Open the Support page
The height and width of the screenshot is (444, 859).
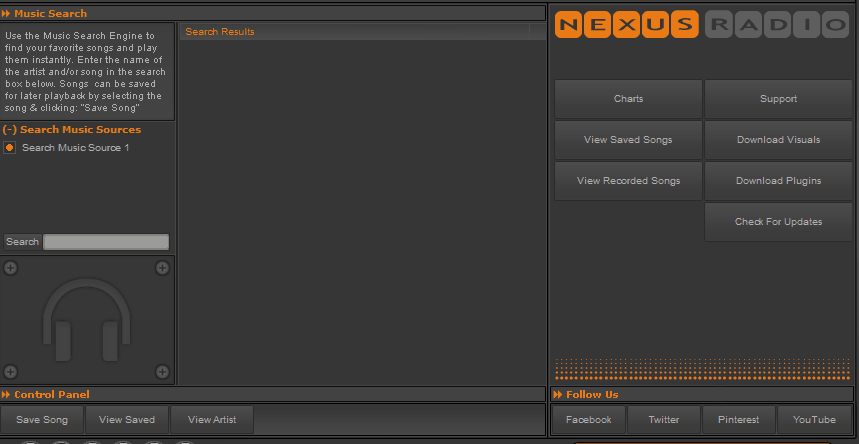point(778,99)
